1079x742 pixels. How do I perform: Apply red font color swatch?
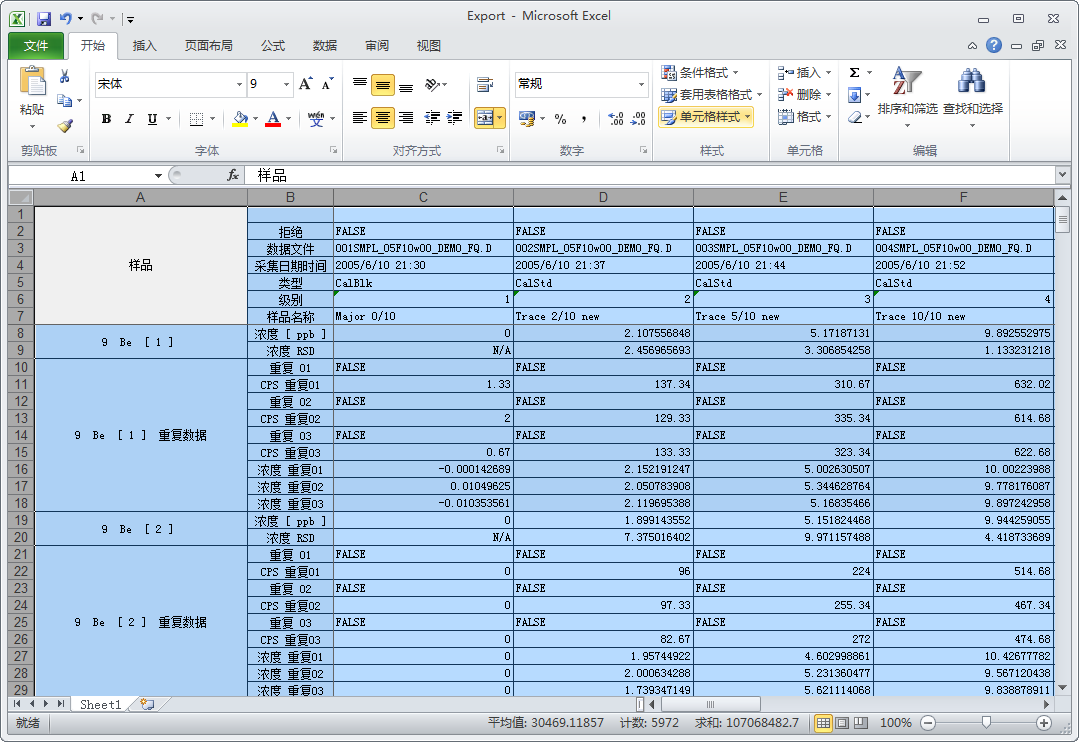tap(273, 119)
